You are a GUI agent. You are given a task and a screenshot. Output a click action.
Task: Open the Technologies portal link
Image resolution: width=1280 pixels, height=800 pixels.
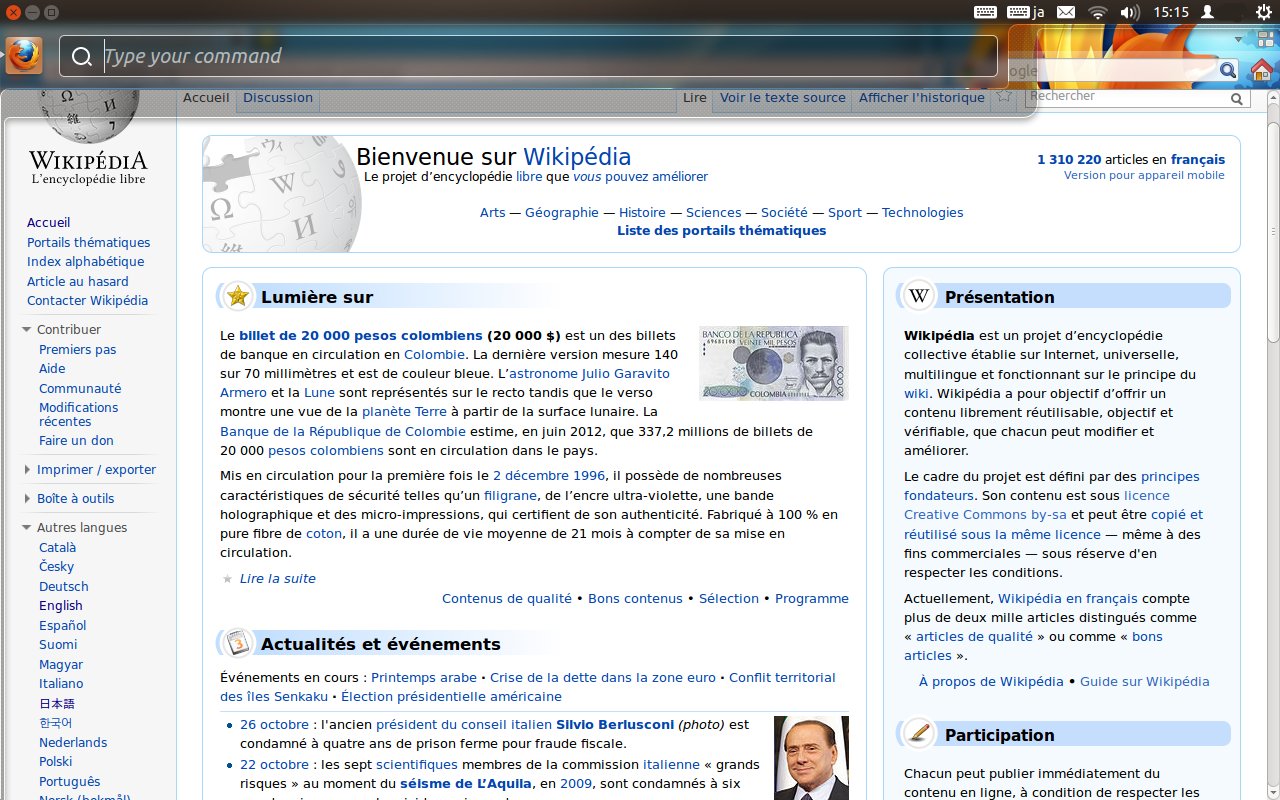[x=922, y=212]
